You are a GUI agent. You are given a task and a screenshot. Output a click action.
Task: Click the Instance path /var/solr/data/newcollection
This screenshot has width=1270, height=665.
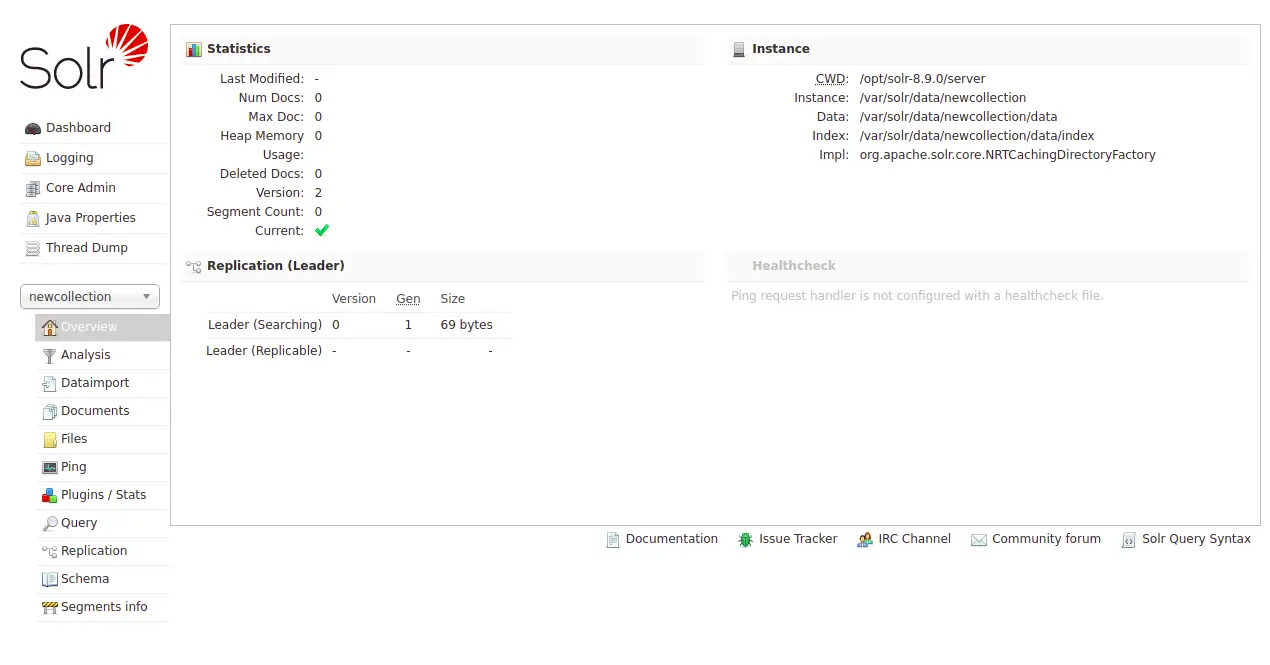point(943,98)
